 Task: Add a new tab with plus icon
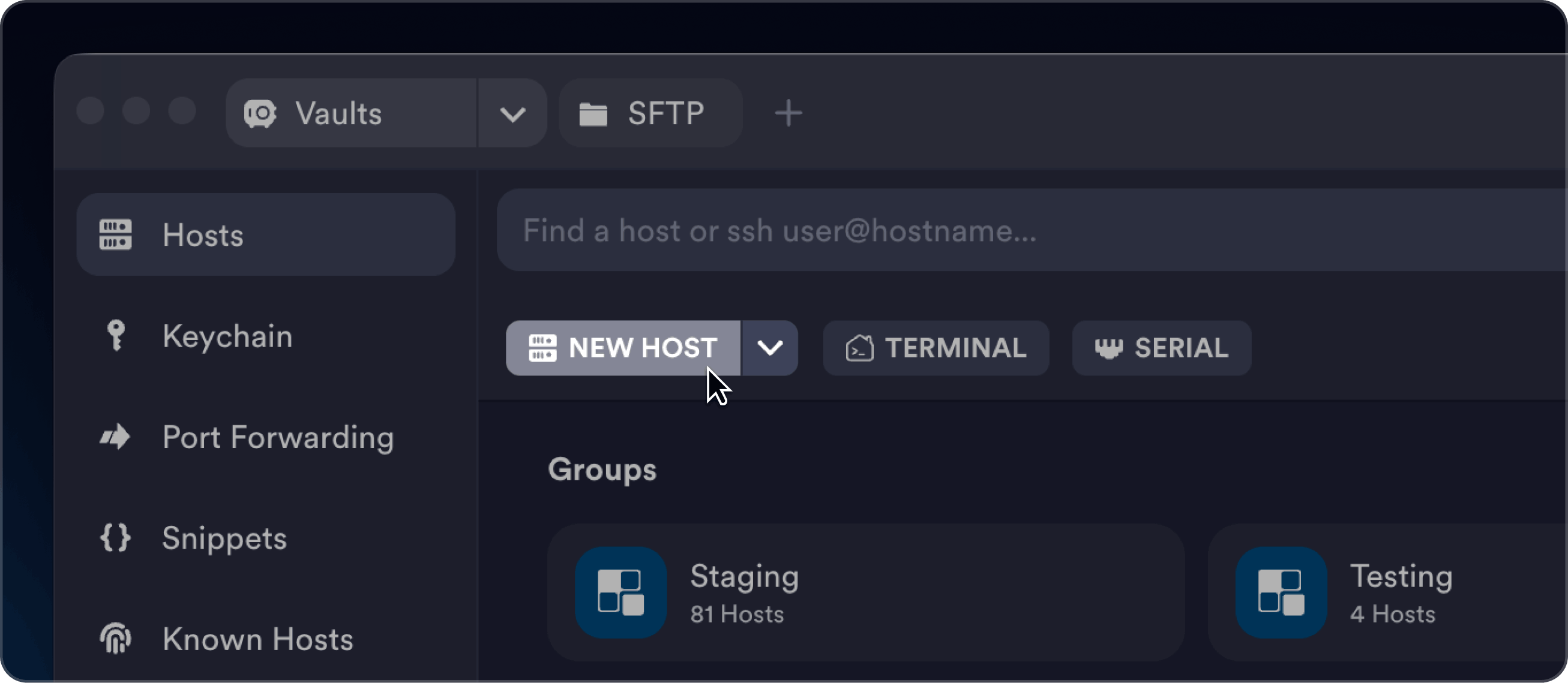click(789, 113)
